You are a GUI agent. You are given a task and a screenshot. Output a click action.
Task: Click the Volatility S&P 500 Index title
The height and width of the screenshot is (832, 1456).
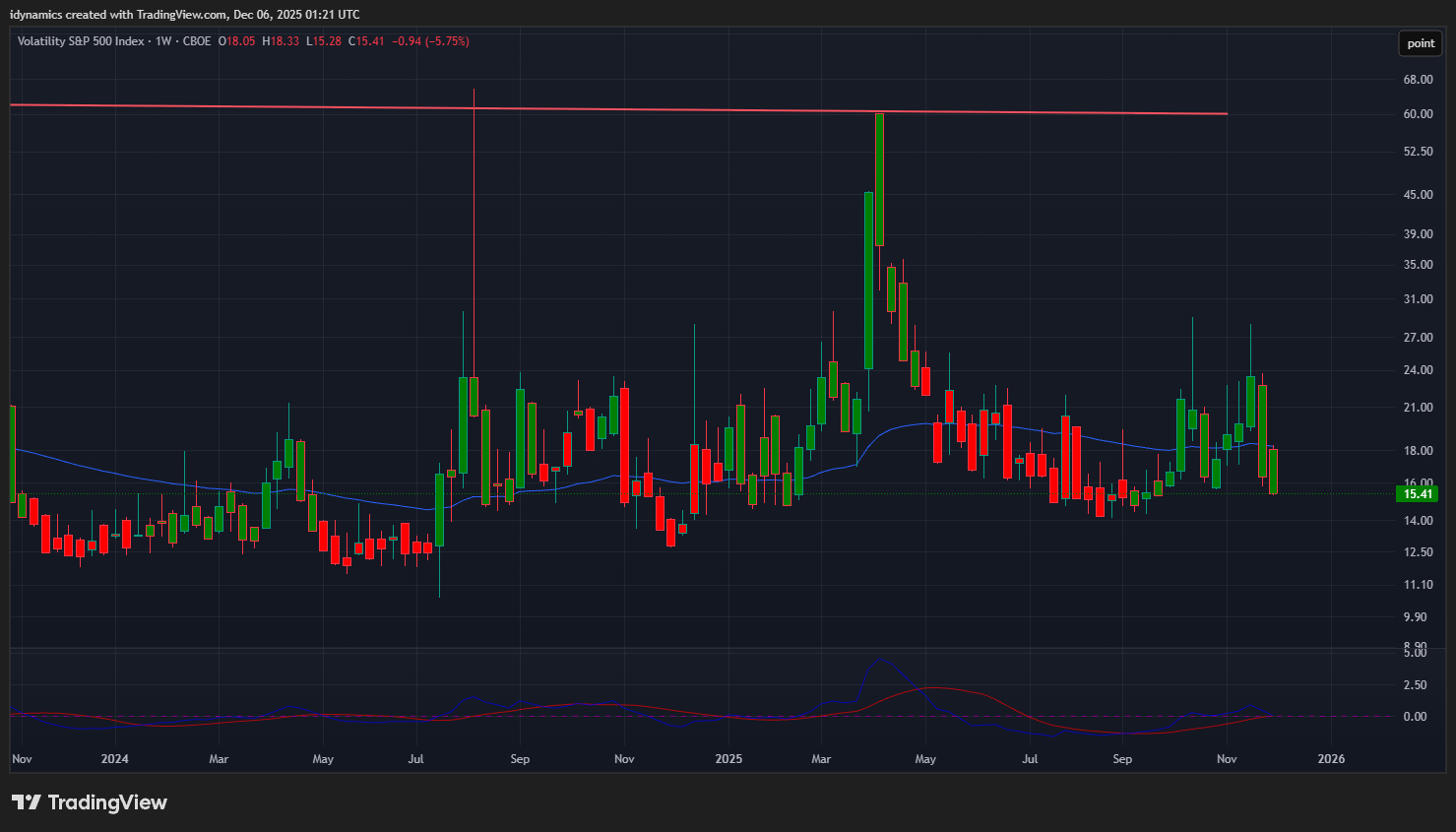tap(81, 41)
